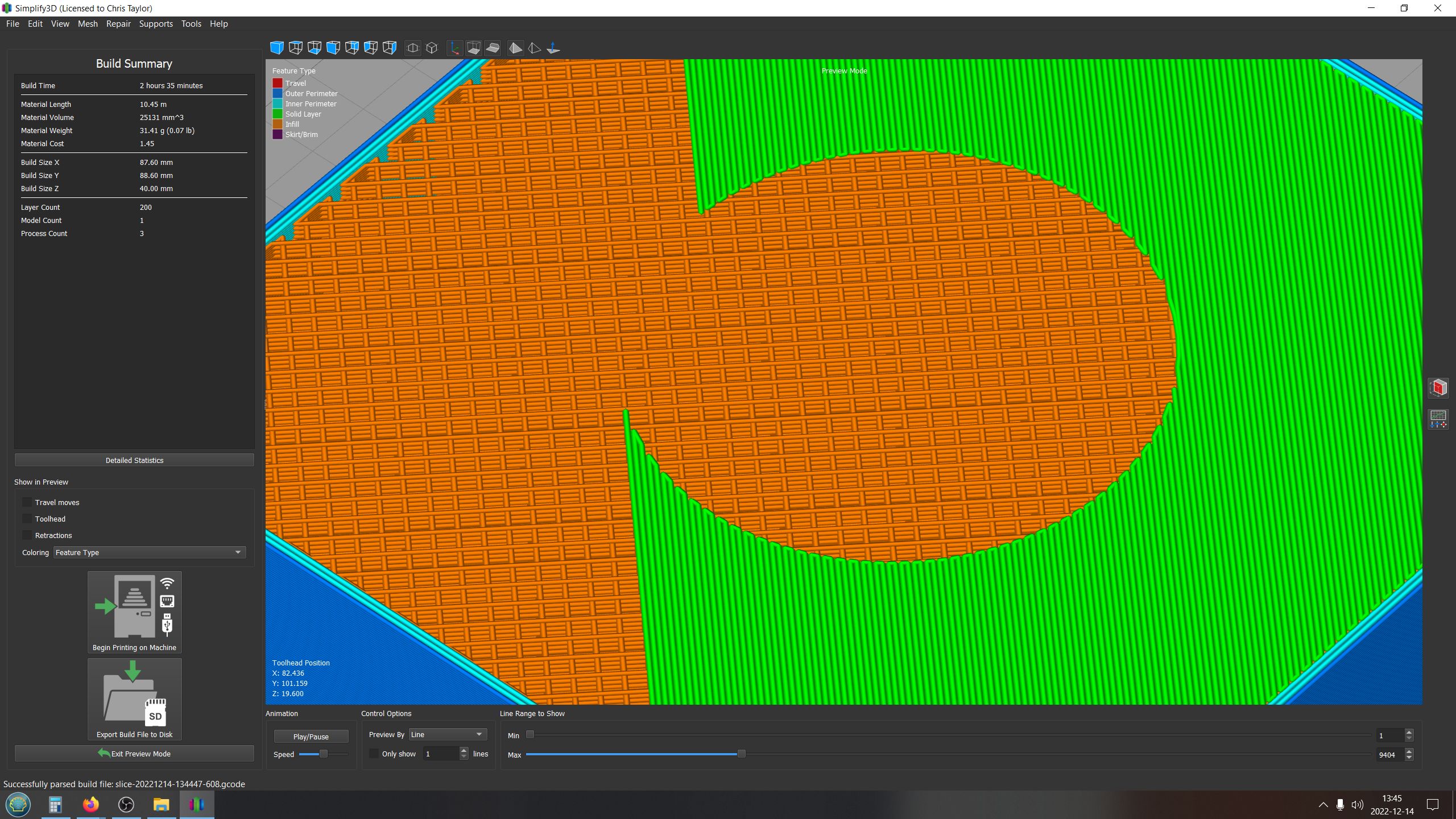Toggle the print bed surface display
1456x819 pixels.
(493, 48)
